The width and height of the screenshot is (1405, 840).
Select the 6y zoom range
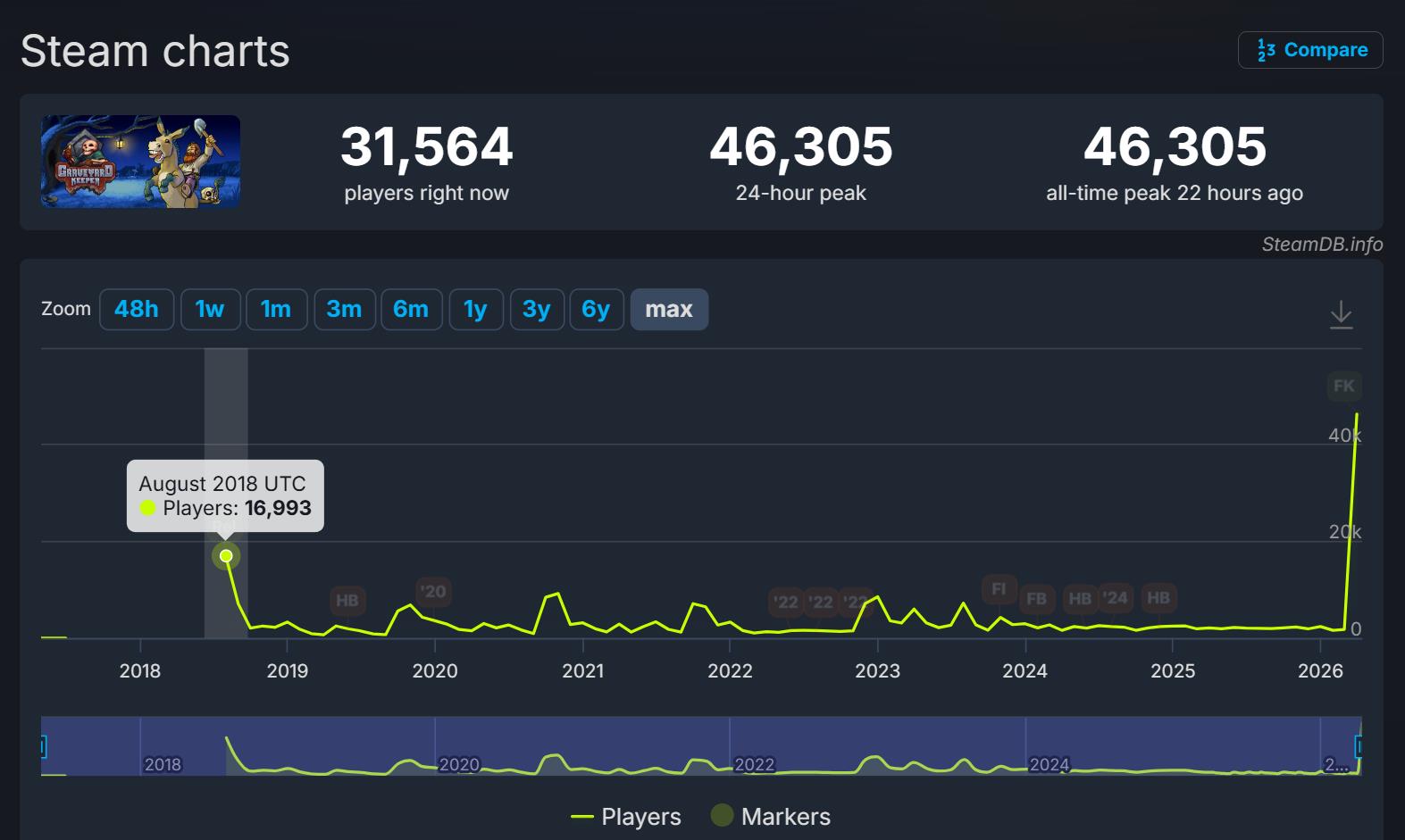(596, 309)
